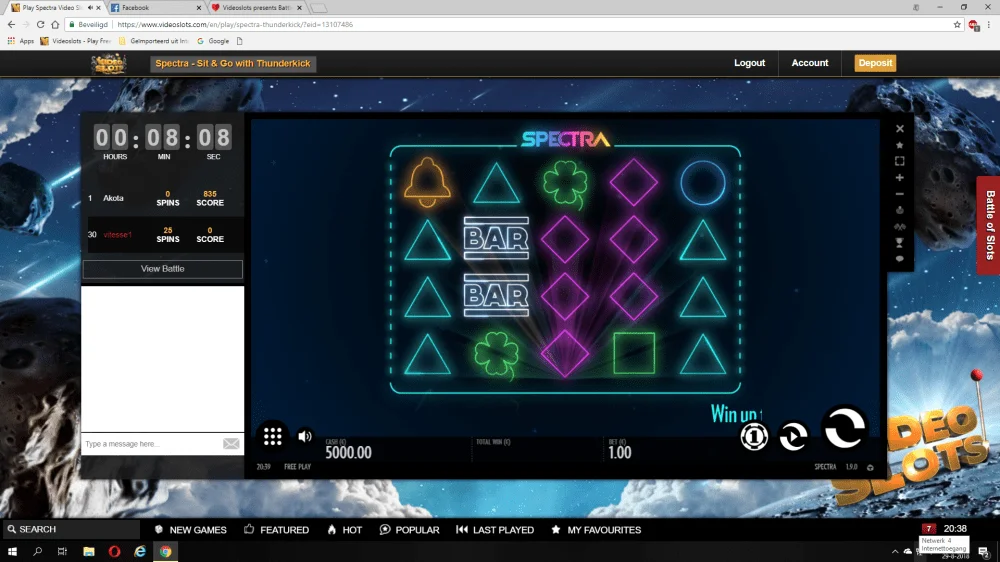Viewport: 1000px width, 562px height.
Task: Open the Battle of Slots side tab
Action: (x=989, y=225)
